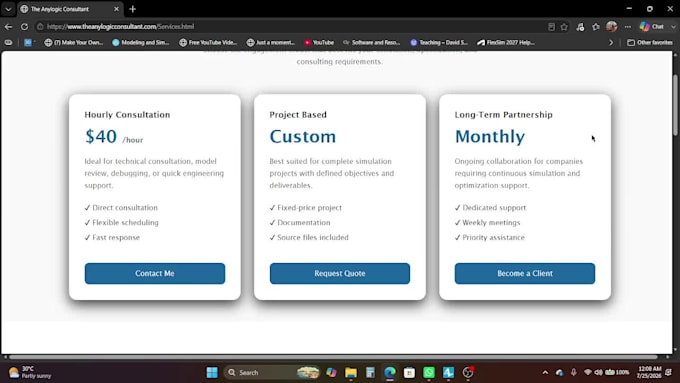This screenshot has height=383, width=680.
Task: Click the Priority assistance feature
Action: click(489, 237)
